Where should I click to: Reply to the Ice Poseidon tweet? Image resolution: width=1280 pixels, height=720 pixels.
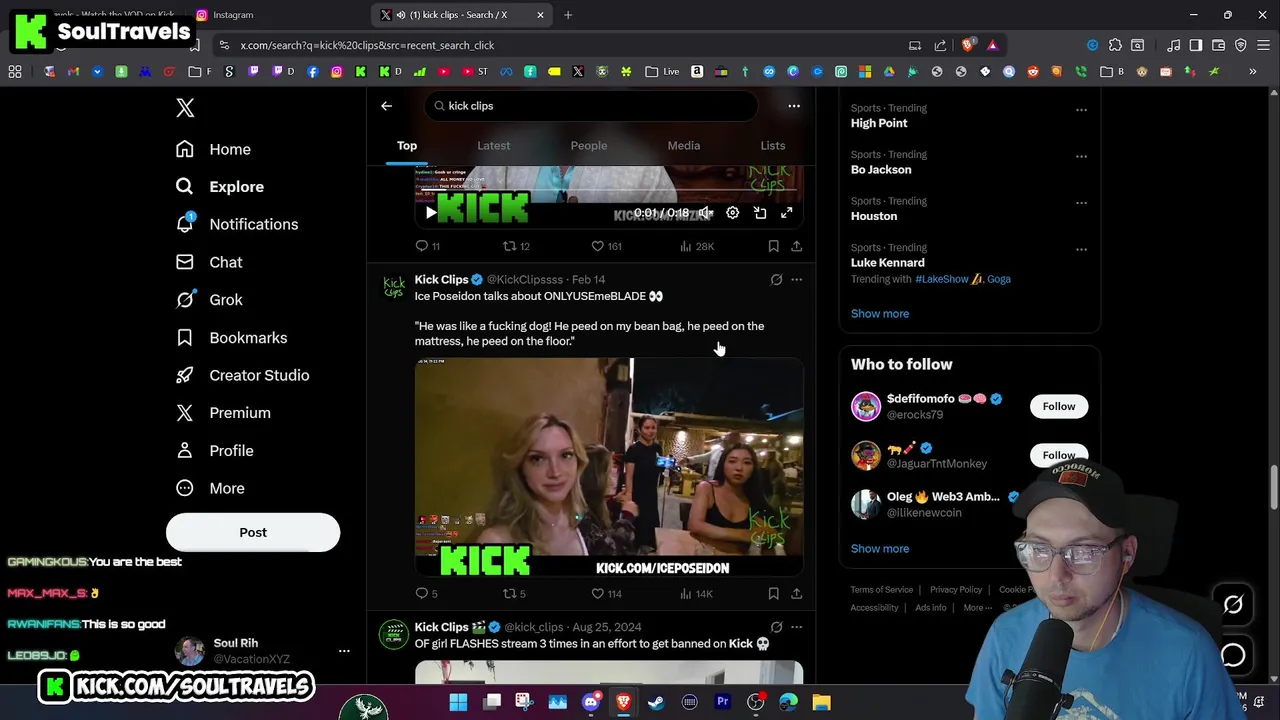(x=427, y=594)
